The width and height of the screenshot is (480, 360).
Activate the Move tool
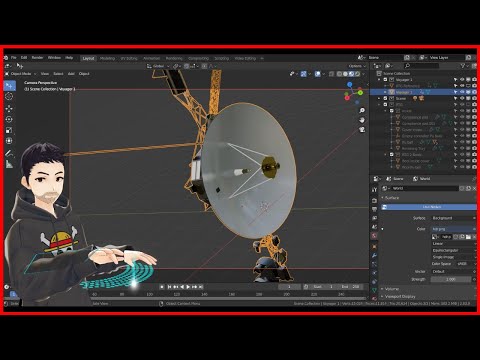(x=9, y=108)
